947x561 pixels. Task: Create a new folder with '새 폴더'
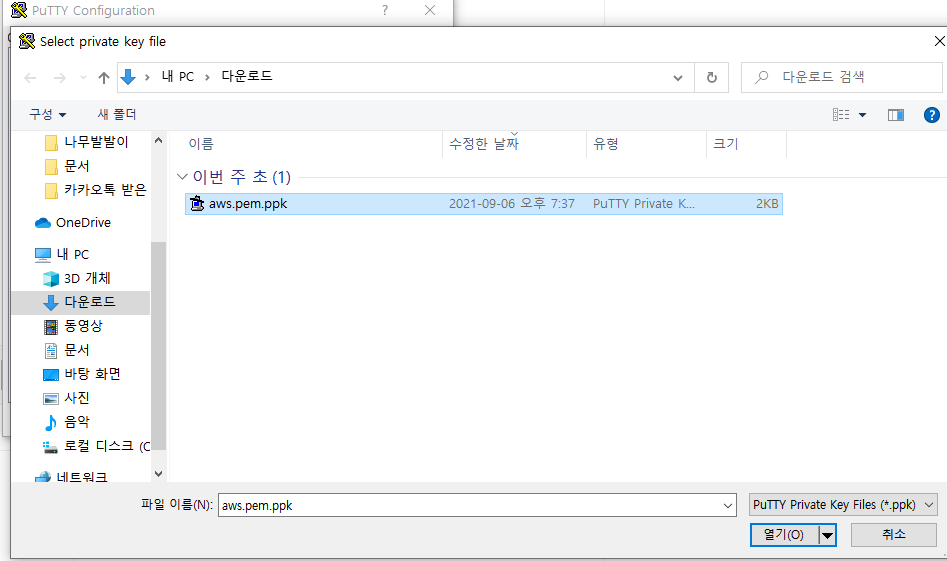pyautogui.click(x=117, y=114)
